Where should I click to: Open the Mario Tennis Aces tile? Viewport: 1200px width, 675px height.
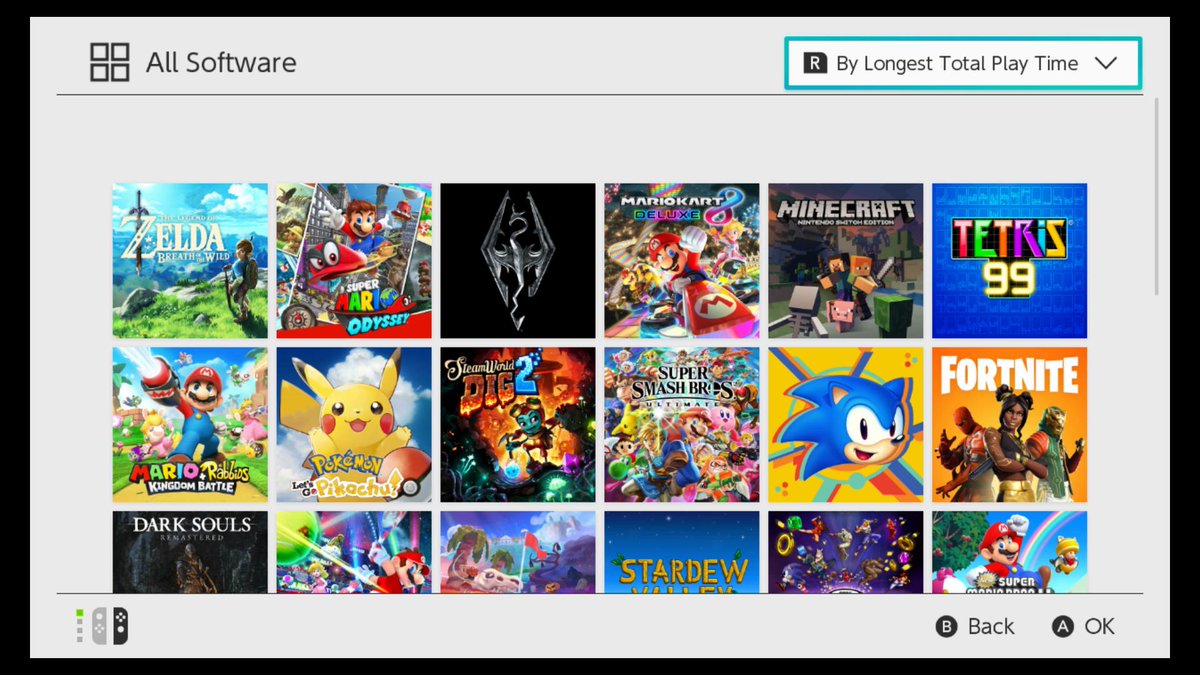point(354,552)
